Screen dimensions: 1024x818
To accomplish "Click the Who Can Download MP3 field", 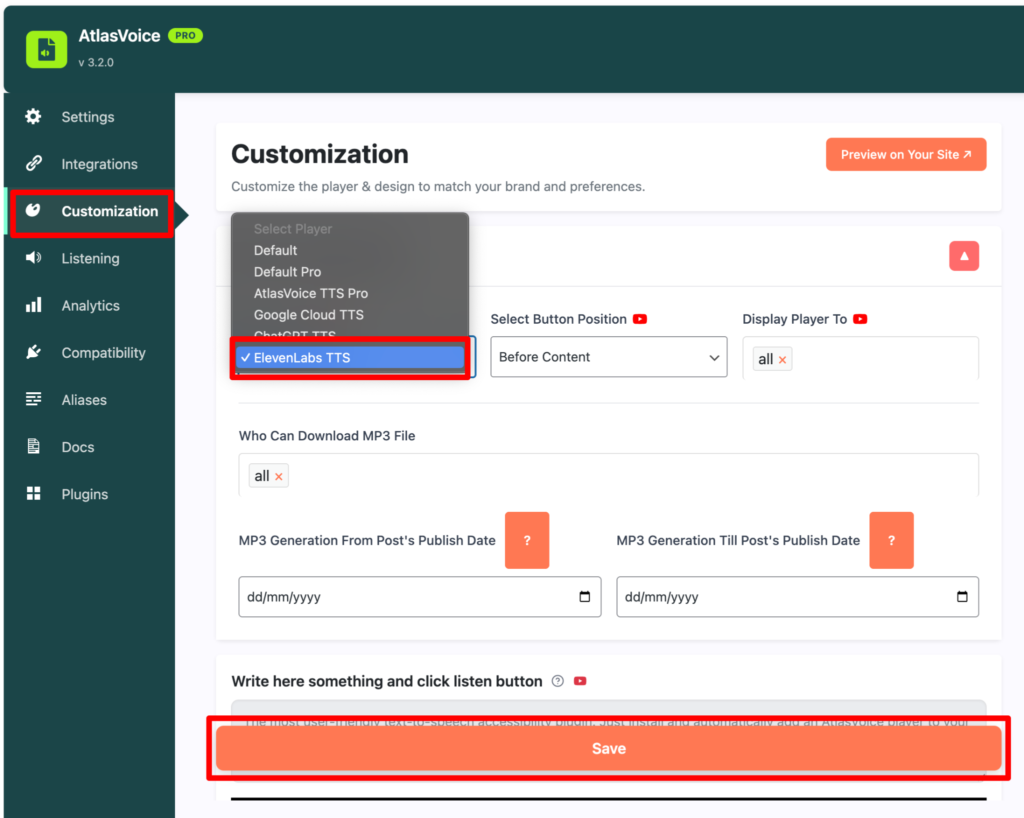I will 609,475.
